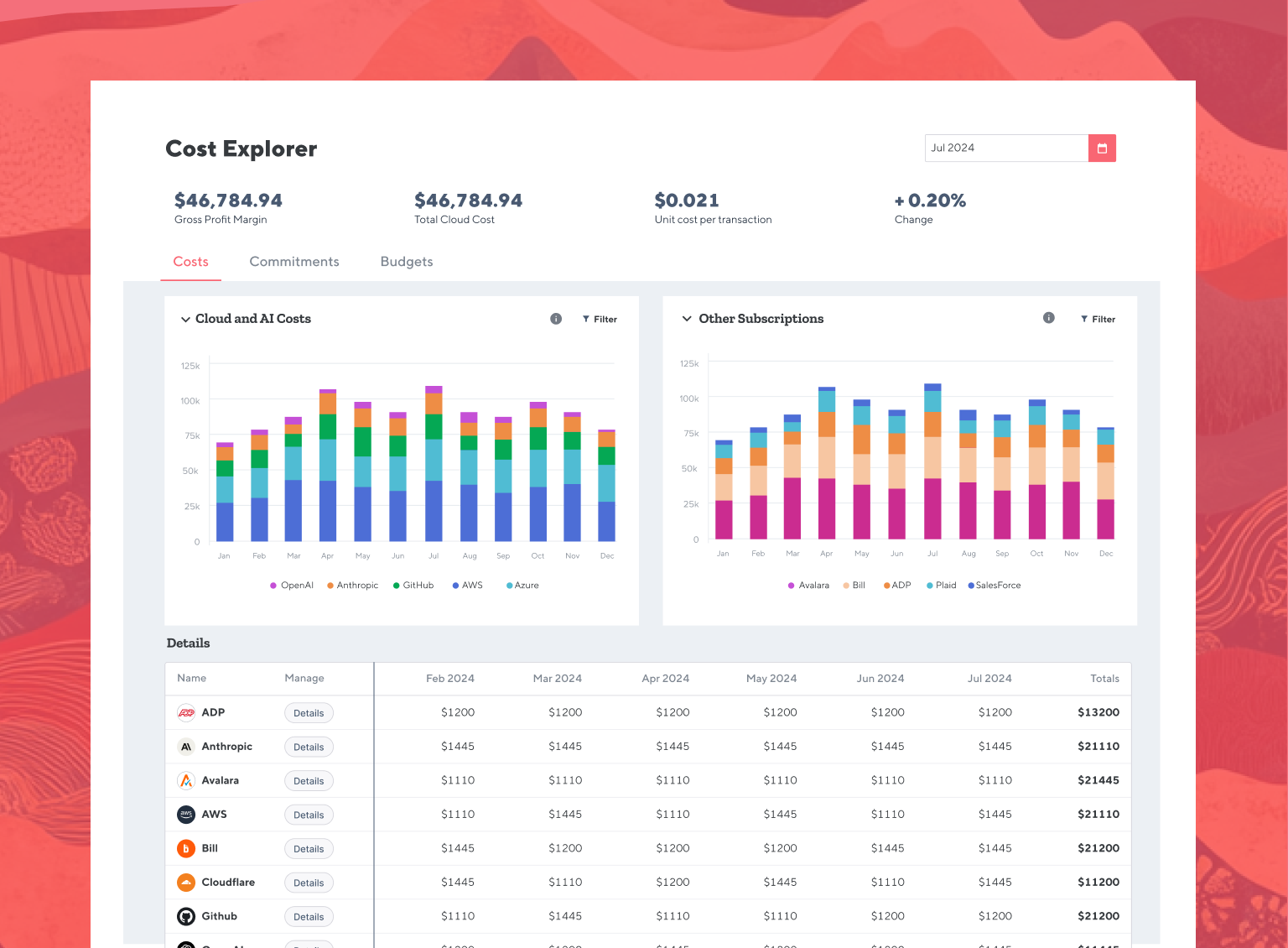Toggle OpenAI legend marker
Screen dimensions: 1288x948
(273, 586)
